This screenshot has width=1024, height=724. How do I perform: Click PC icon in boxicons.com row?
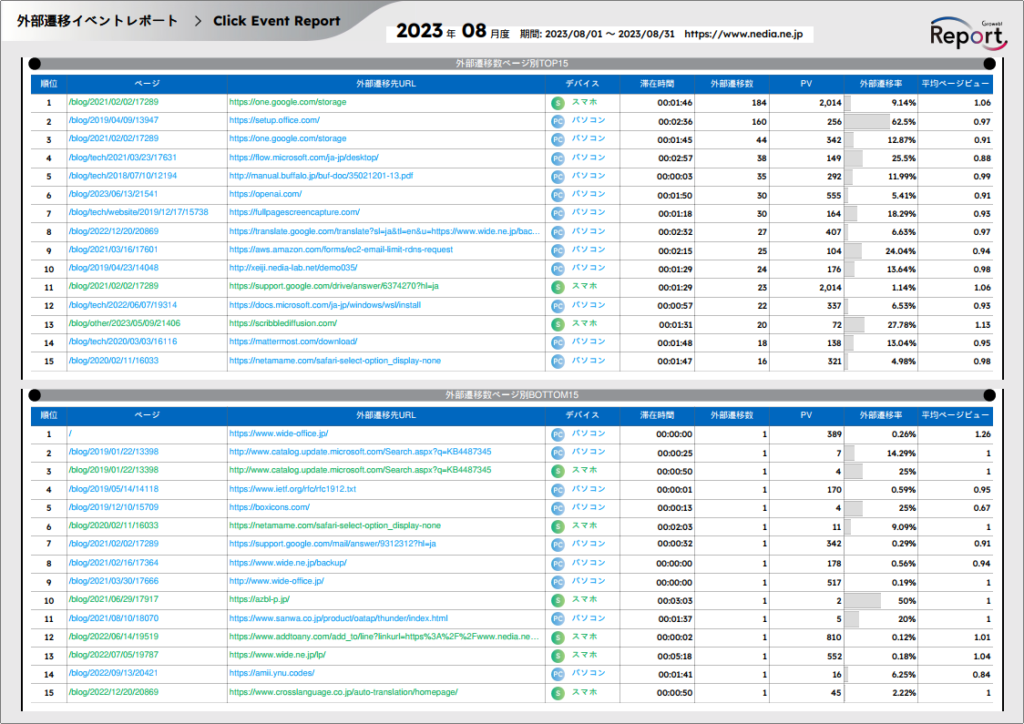(558, 507)
